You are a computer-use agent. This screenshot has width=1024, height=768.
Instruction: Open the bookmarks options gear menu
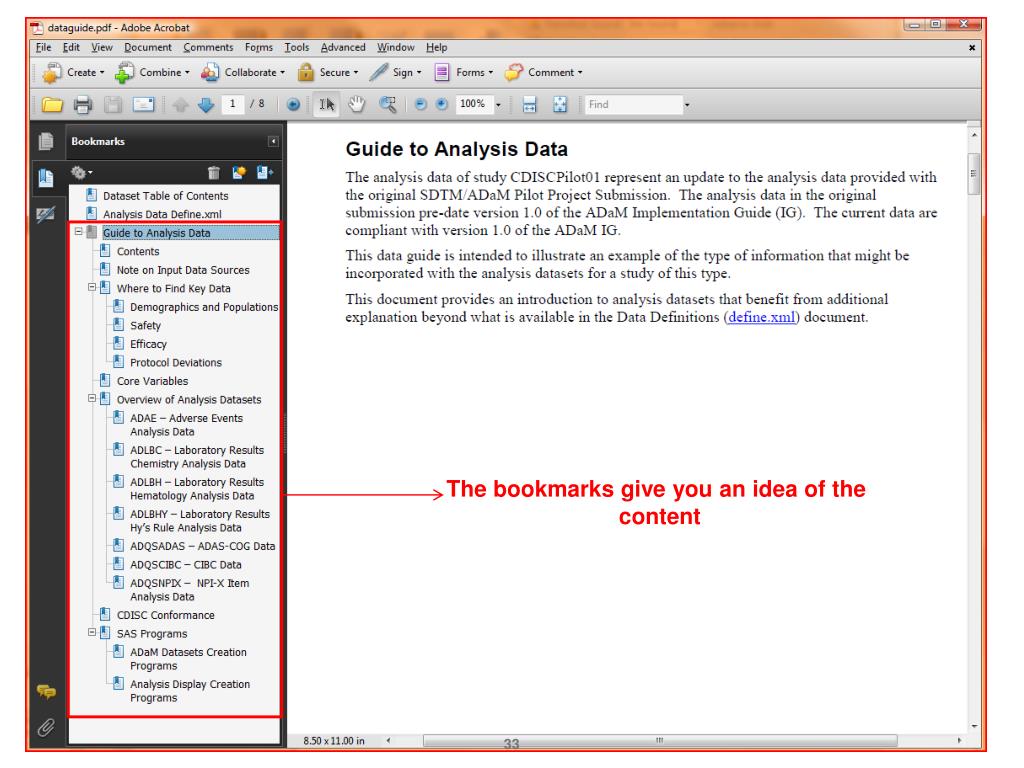click(81, 172)
